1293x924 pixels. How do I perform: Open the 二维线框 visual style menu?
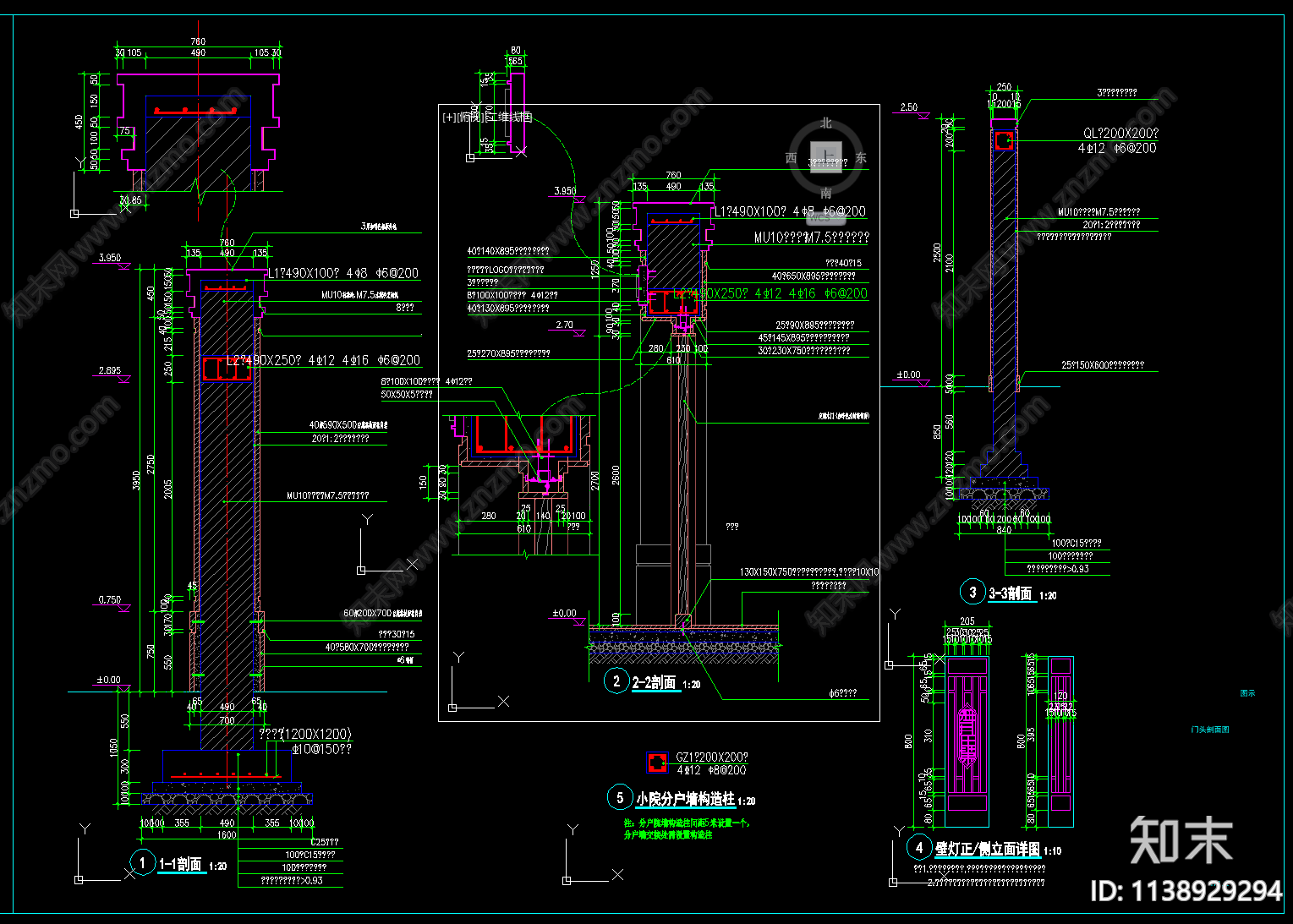point(507,118)
